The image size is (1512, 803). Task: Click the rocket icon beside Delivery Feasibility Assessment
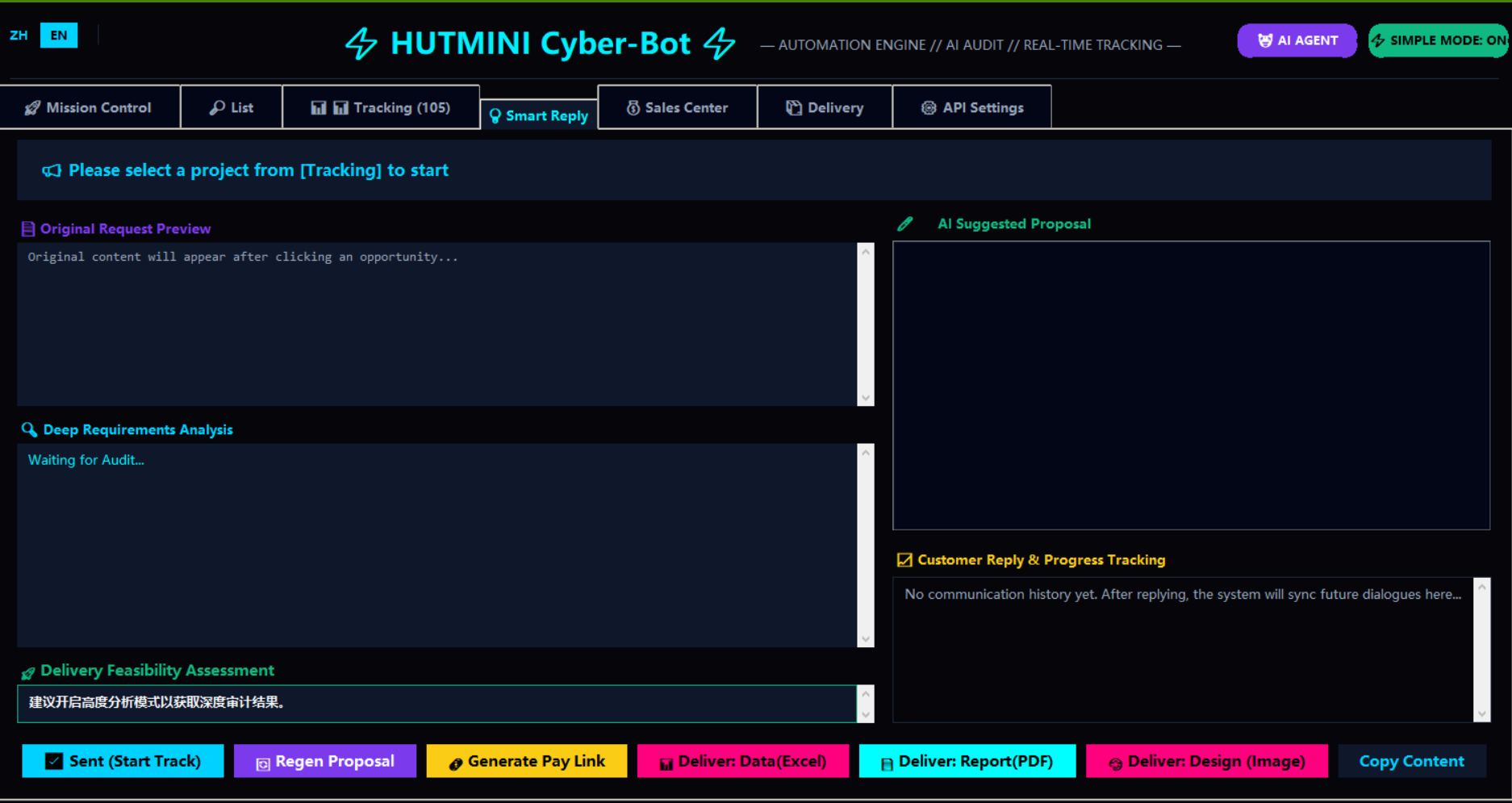[x=27, y=671]
